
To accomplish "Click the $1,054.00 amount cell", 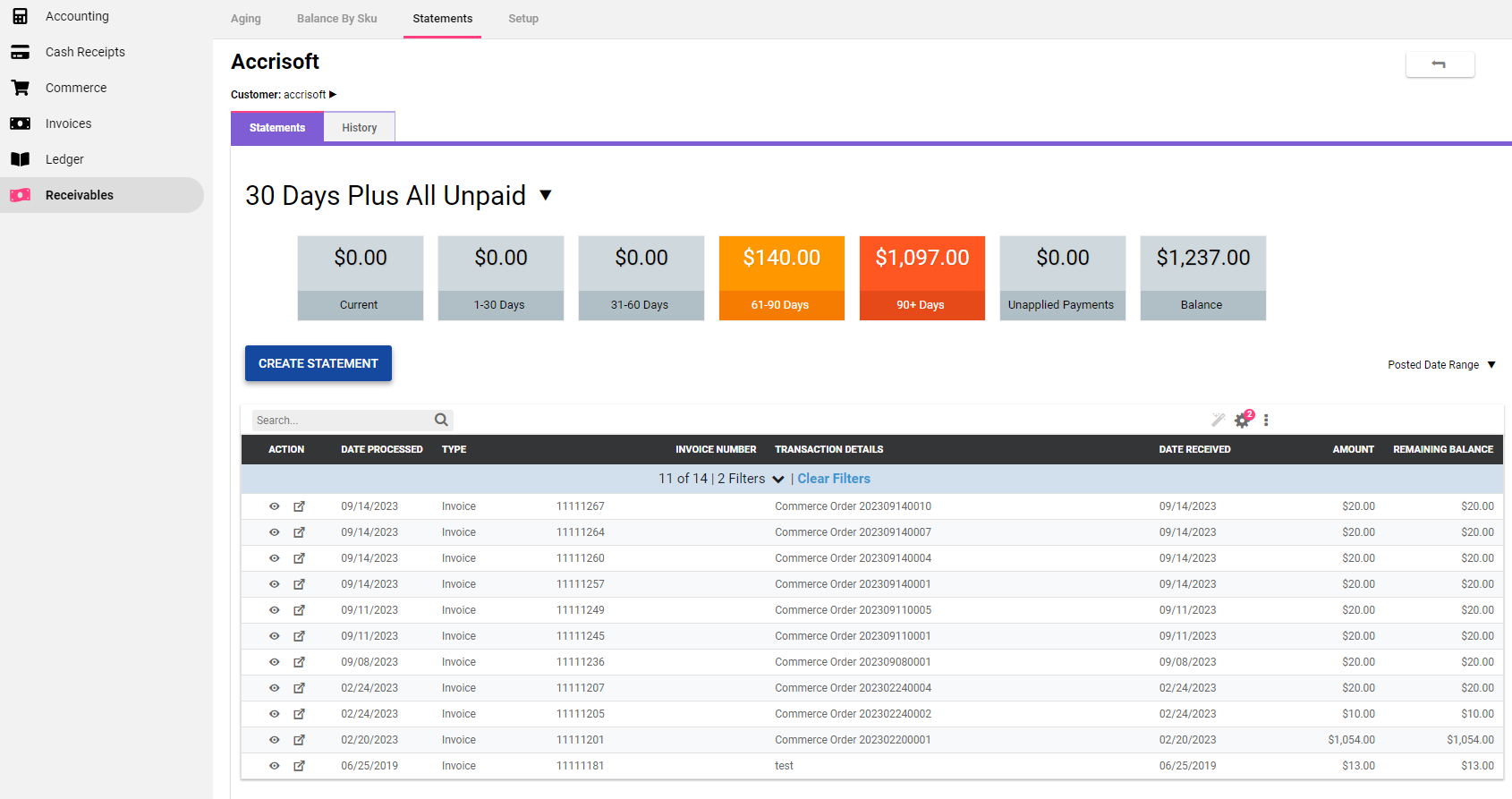I will point(1352,740).
